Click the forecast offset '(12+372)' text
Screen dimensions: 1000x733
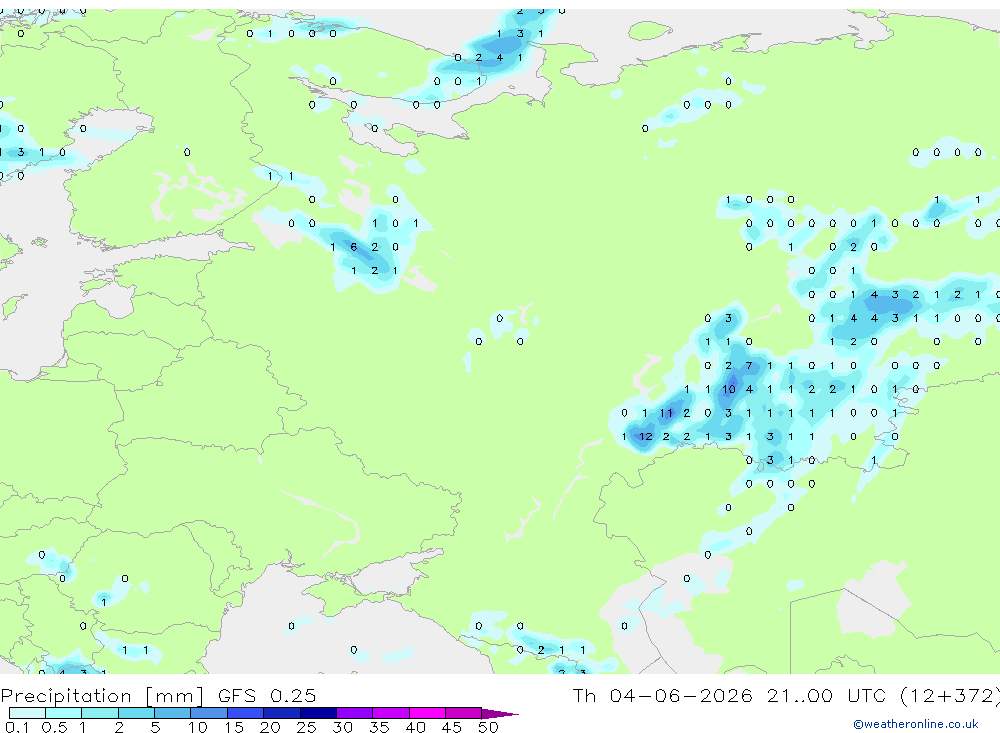click(949, 695)
